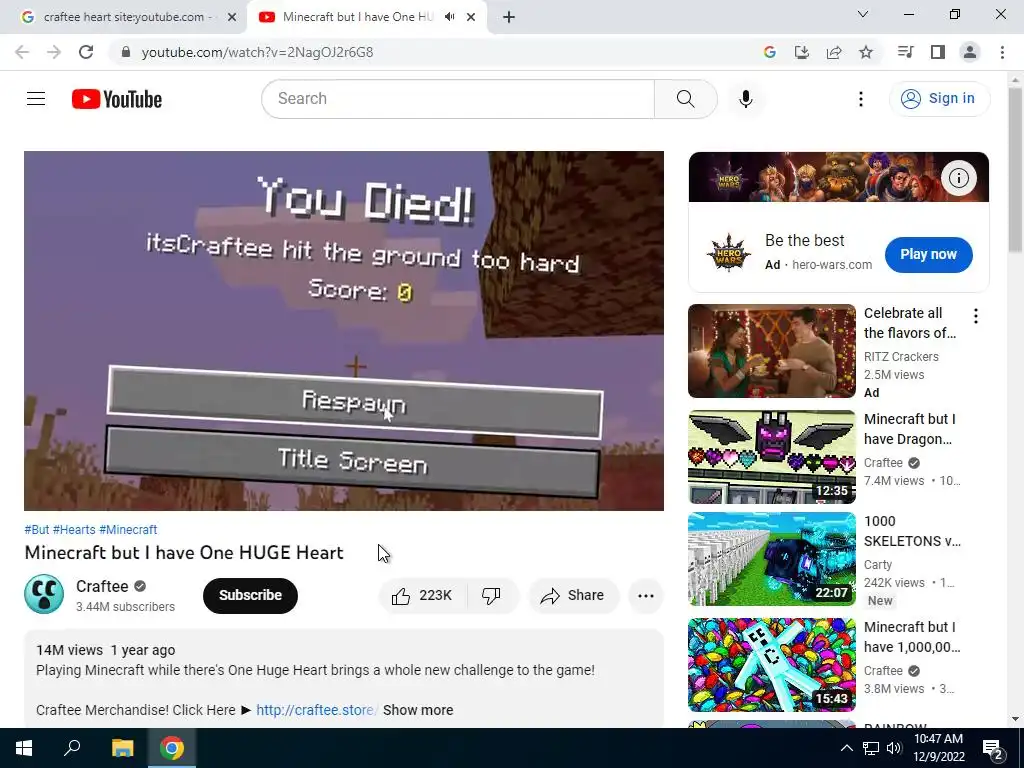Open a new Chrome tab
Viewport: 1024px width, 768px height.
coord(509,18)
